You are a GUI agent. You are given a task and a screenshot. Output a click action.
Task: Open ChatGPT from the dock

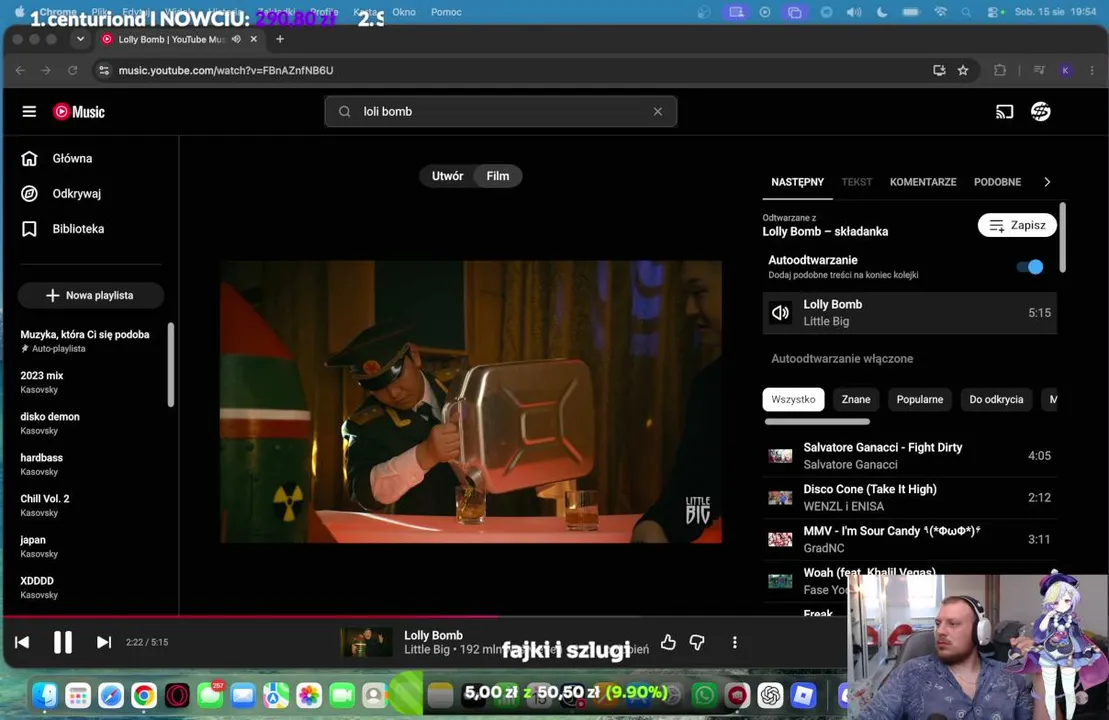770,696
